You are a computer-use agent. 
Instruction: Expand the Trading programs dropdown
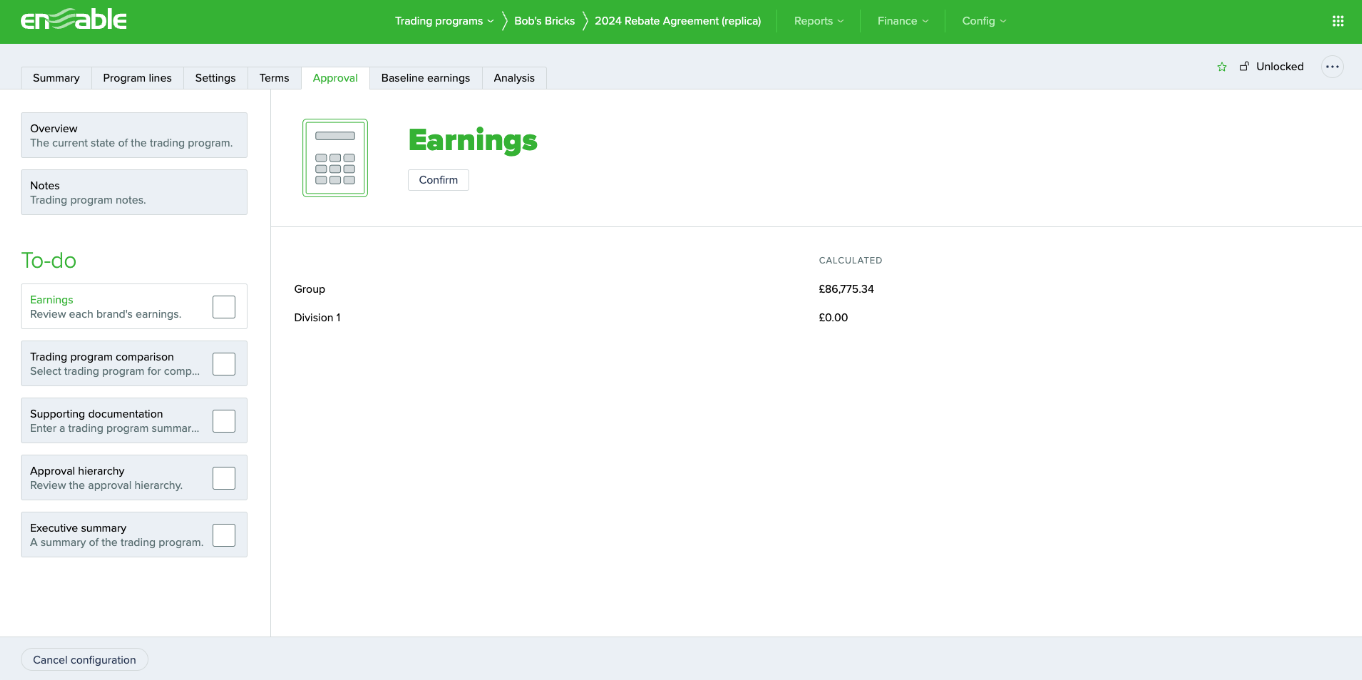click(x=444, y=21)
